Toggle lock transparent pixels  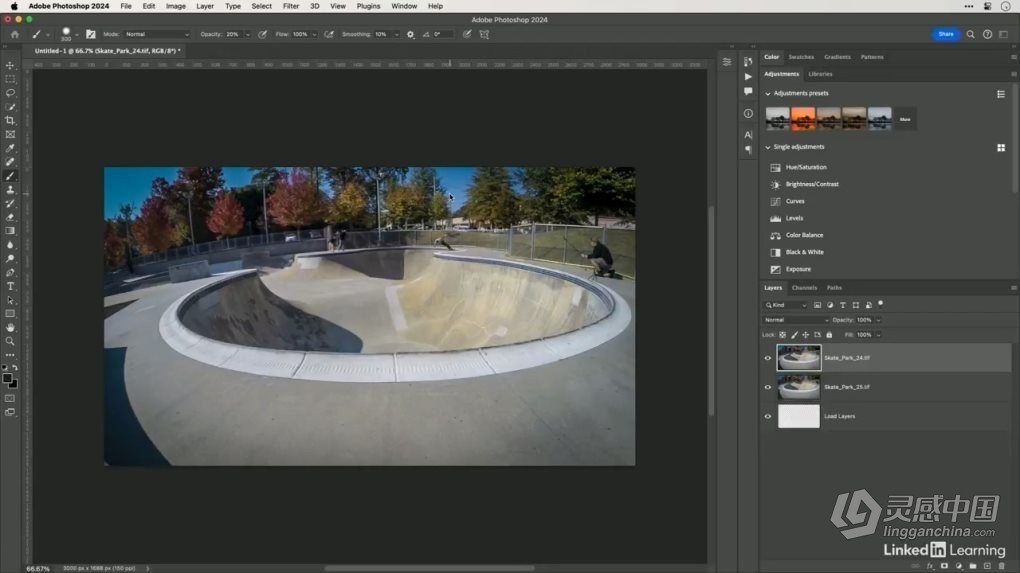point(783,335)
